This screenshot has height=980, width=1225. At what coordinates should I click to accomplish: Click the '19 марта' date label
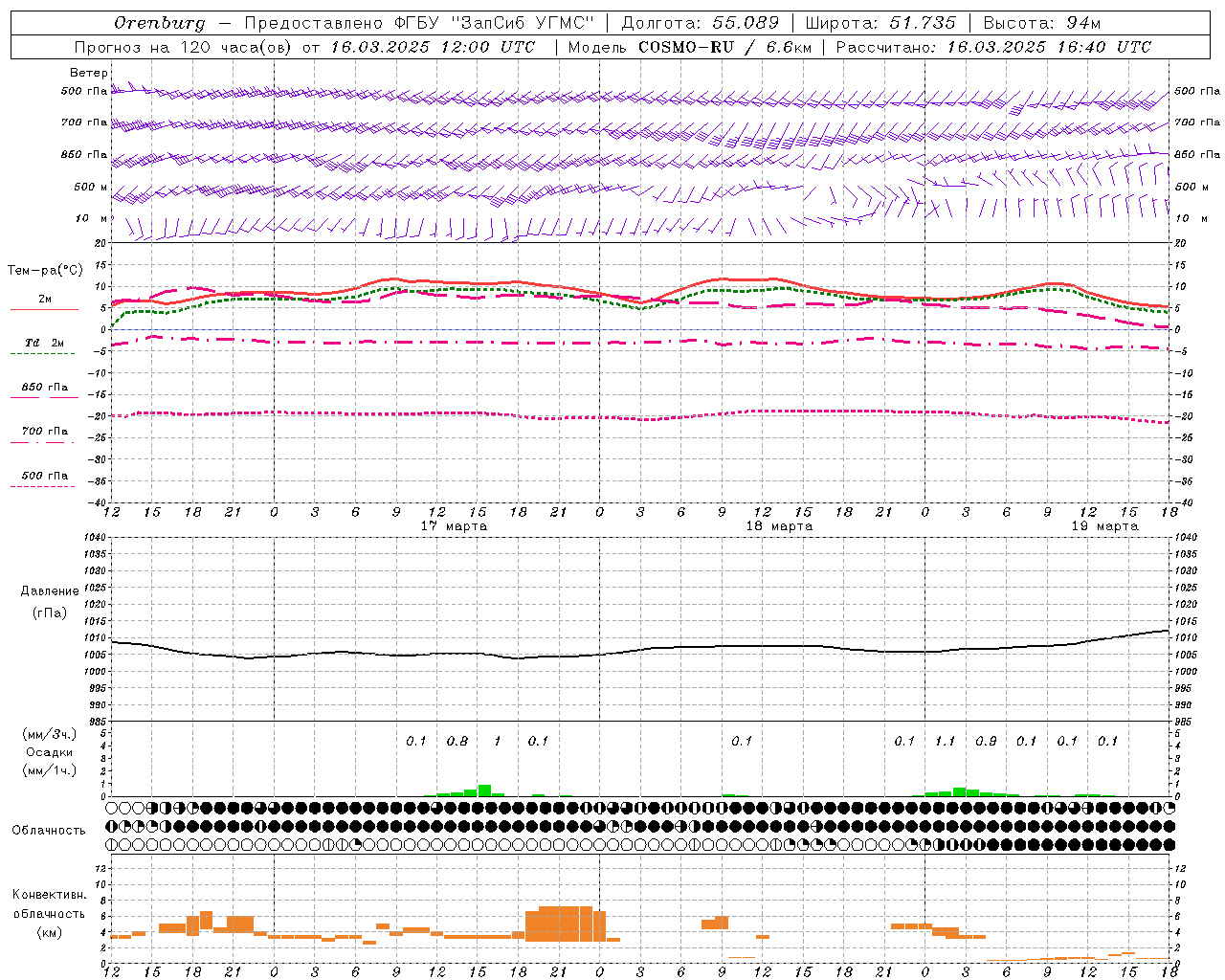(1104, 526)
